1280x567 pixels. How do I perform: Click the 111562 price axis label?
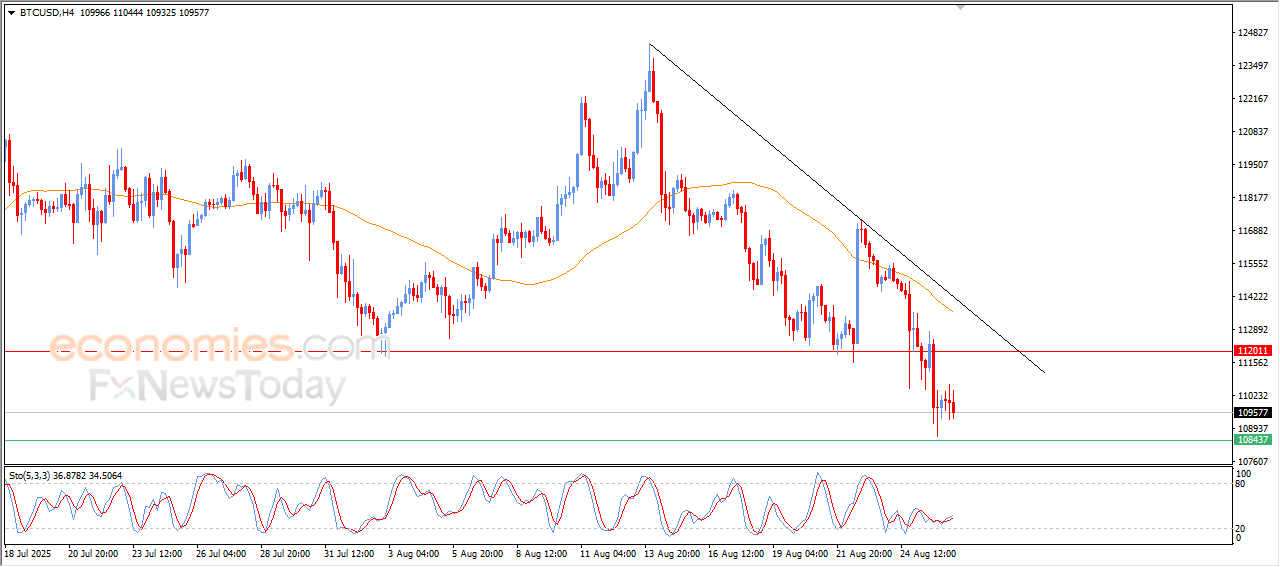click(1253, 363)
